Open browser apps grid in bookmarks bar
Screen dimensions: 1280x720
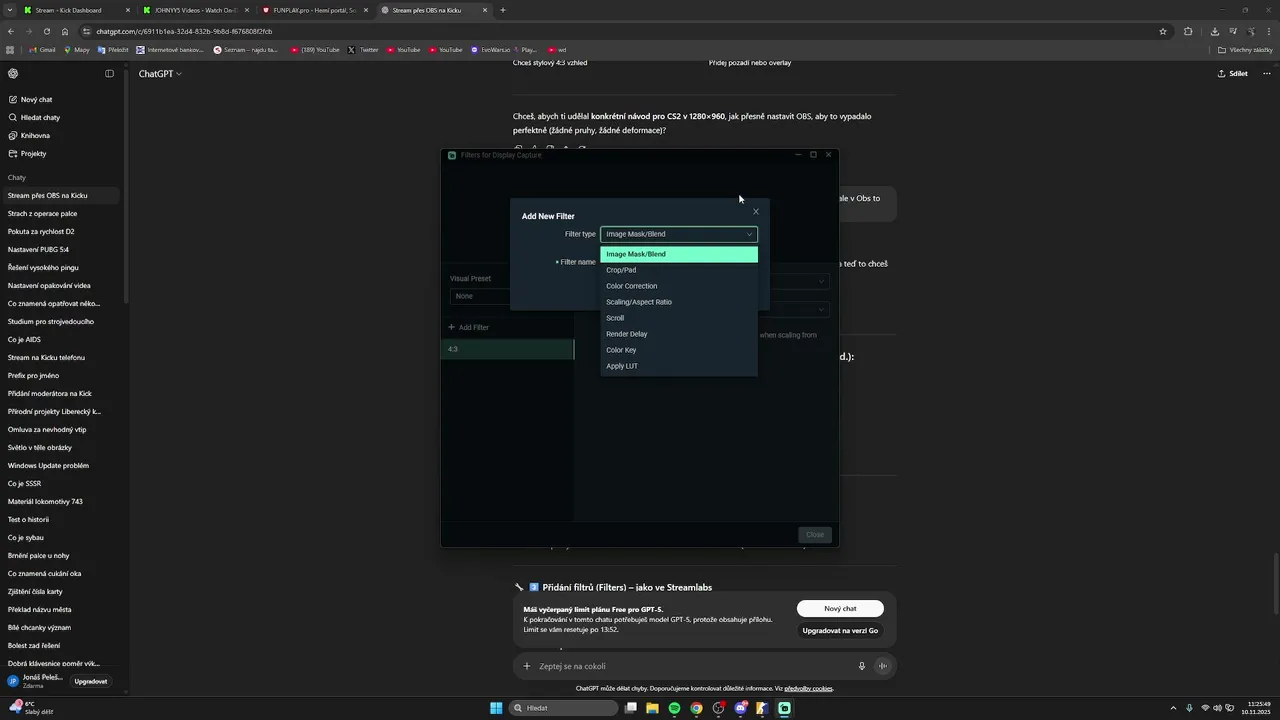coord(10,49)
